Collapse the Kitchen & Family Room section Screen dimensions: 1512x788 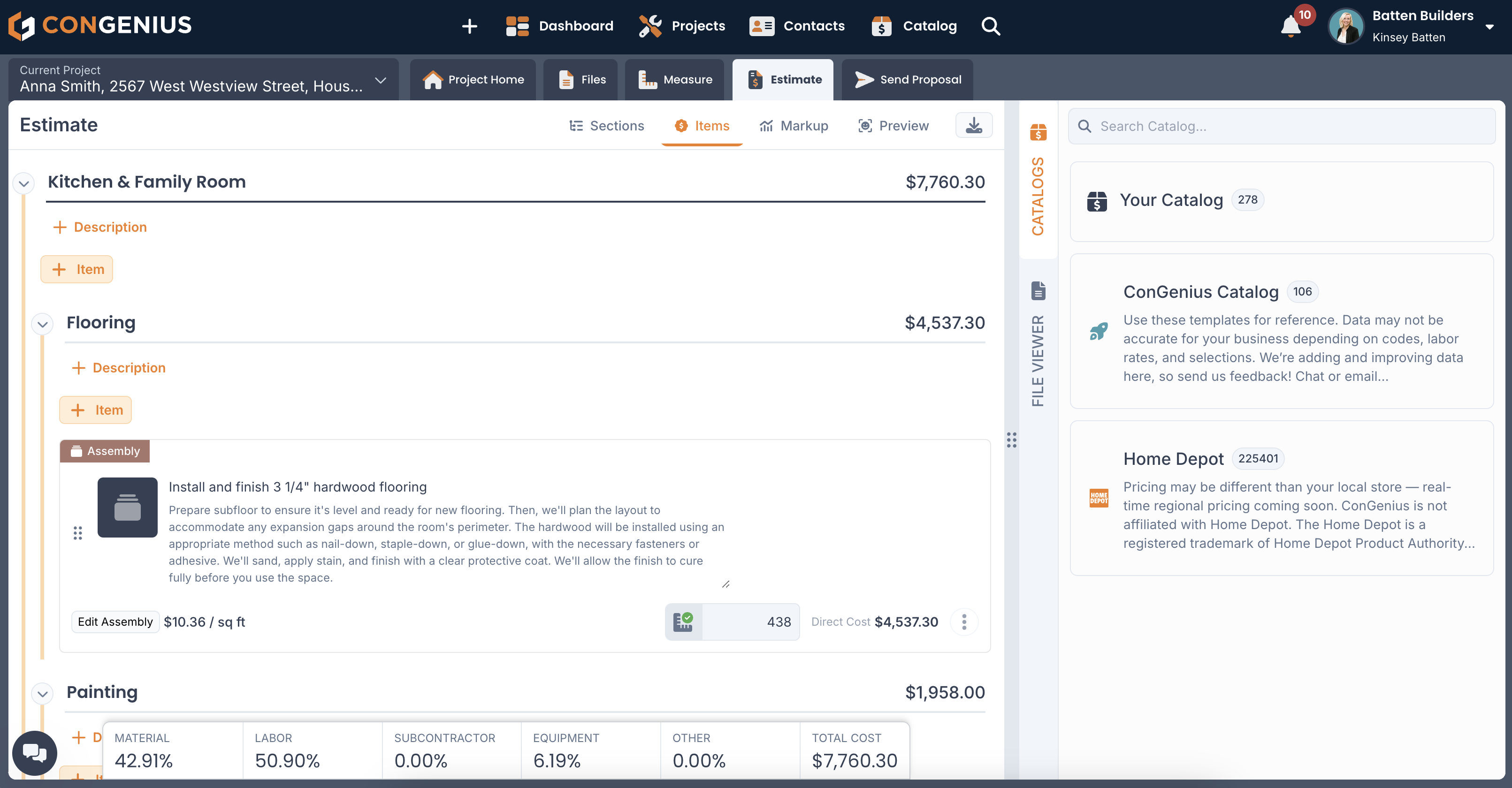coord(23,183)
